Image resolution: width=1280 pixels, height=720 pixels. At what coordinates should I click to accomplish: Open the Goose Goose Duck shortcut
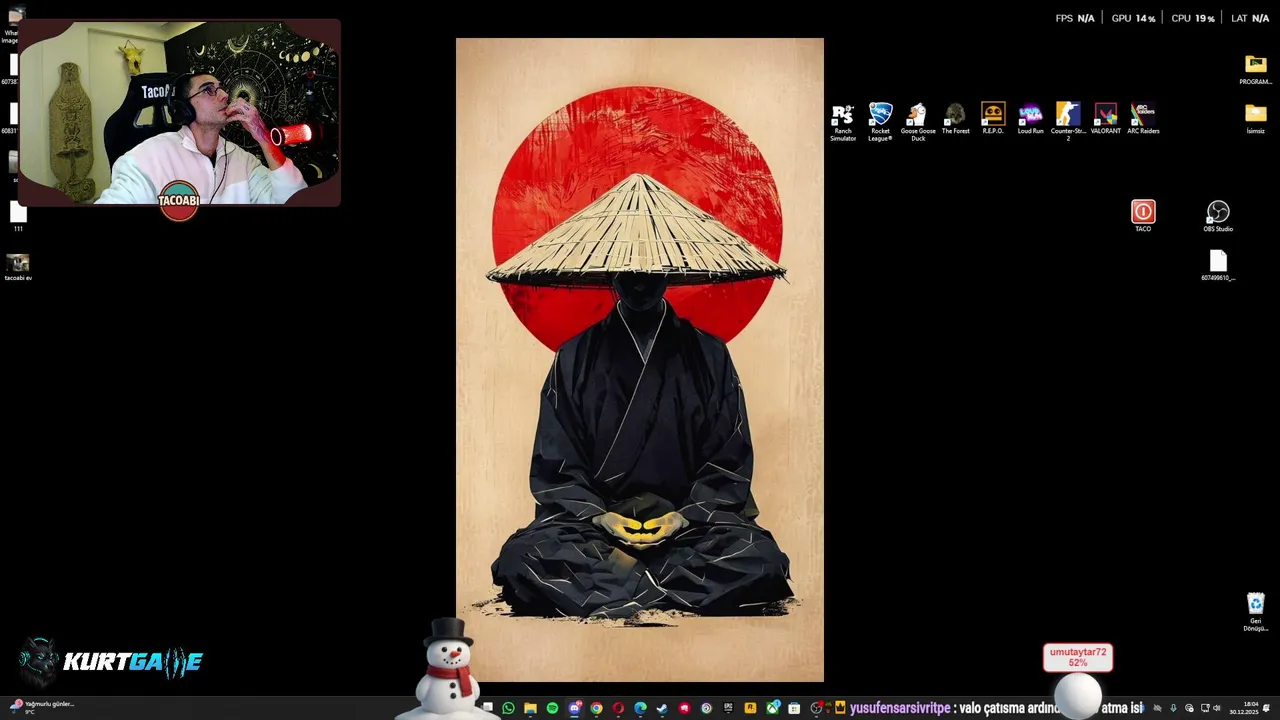(918, 121)
